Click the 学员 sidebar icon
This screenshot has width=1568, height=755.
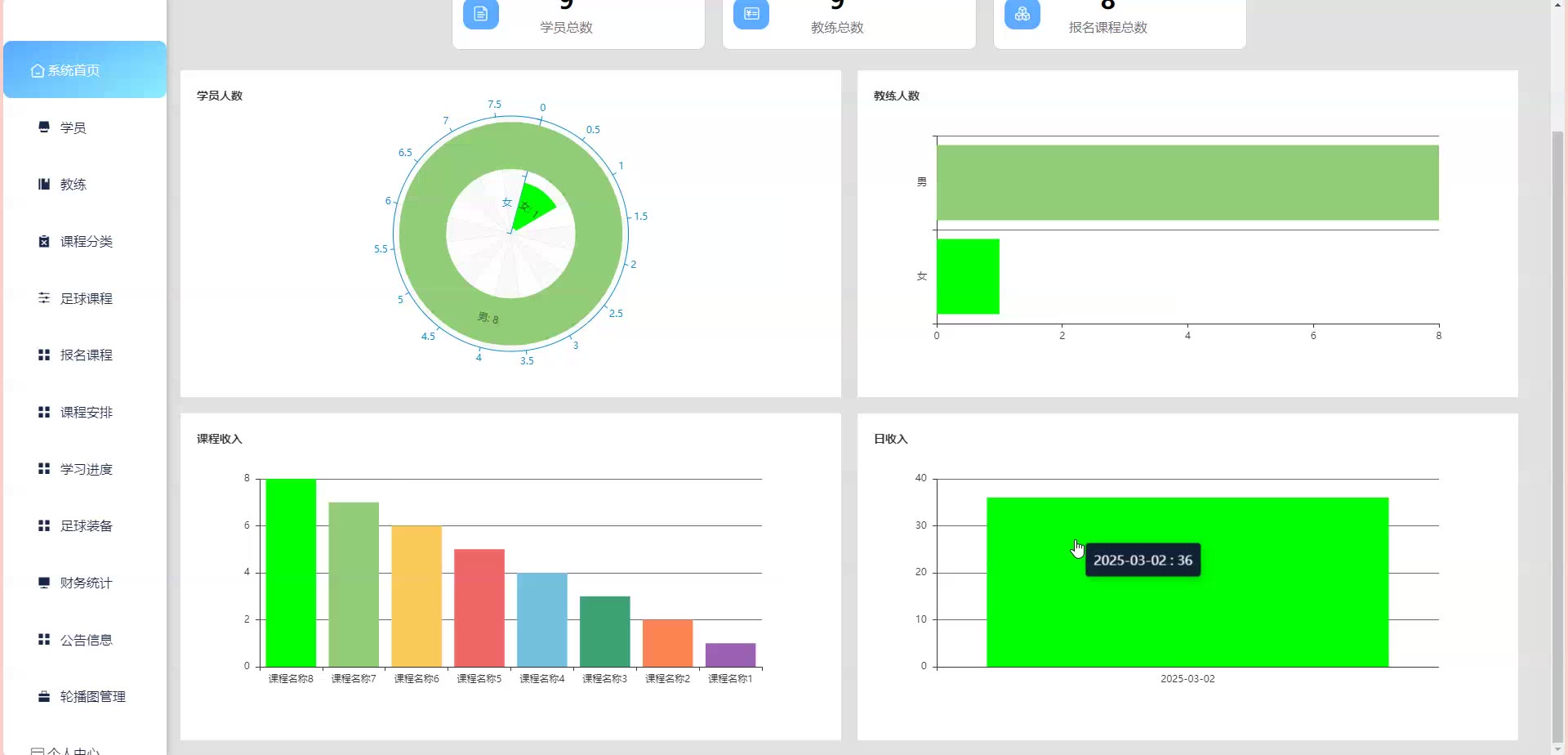click(x=44, y=127)
